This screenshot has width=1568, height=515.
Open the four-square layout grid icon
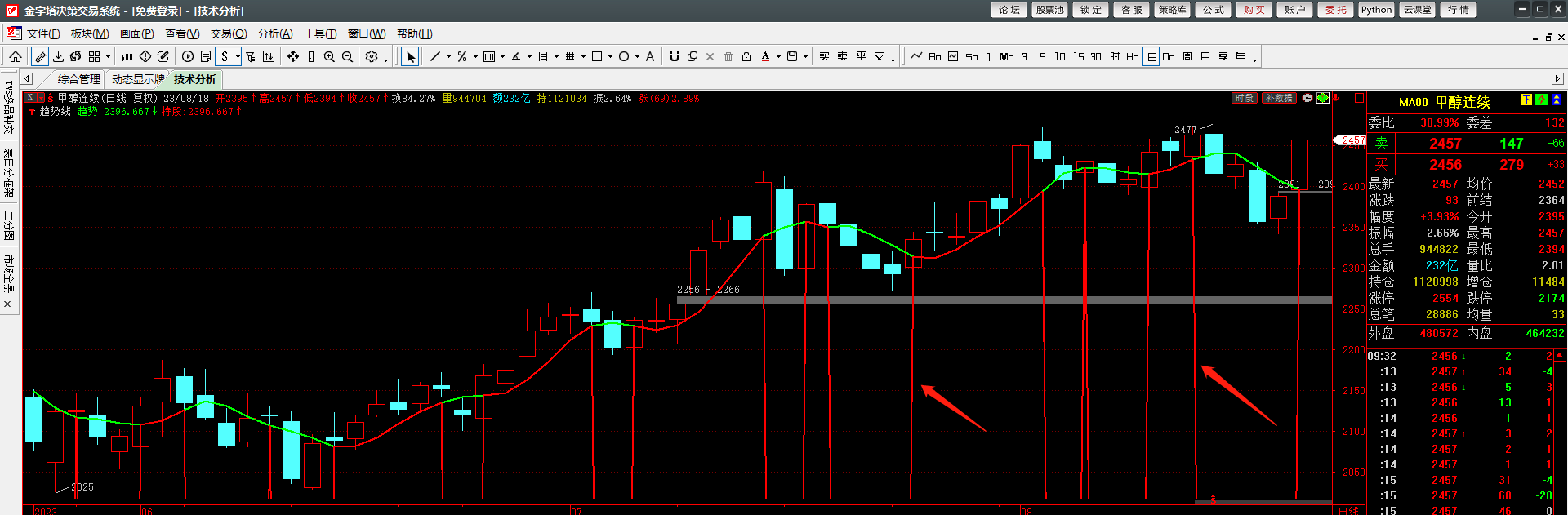tap(94, 56)
